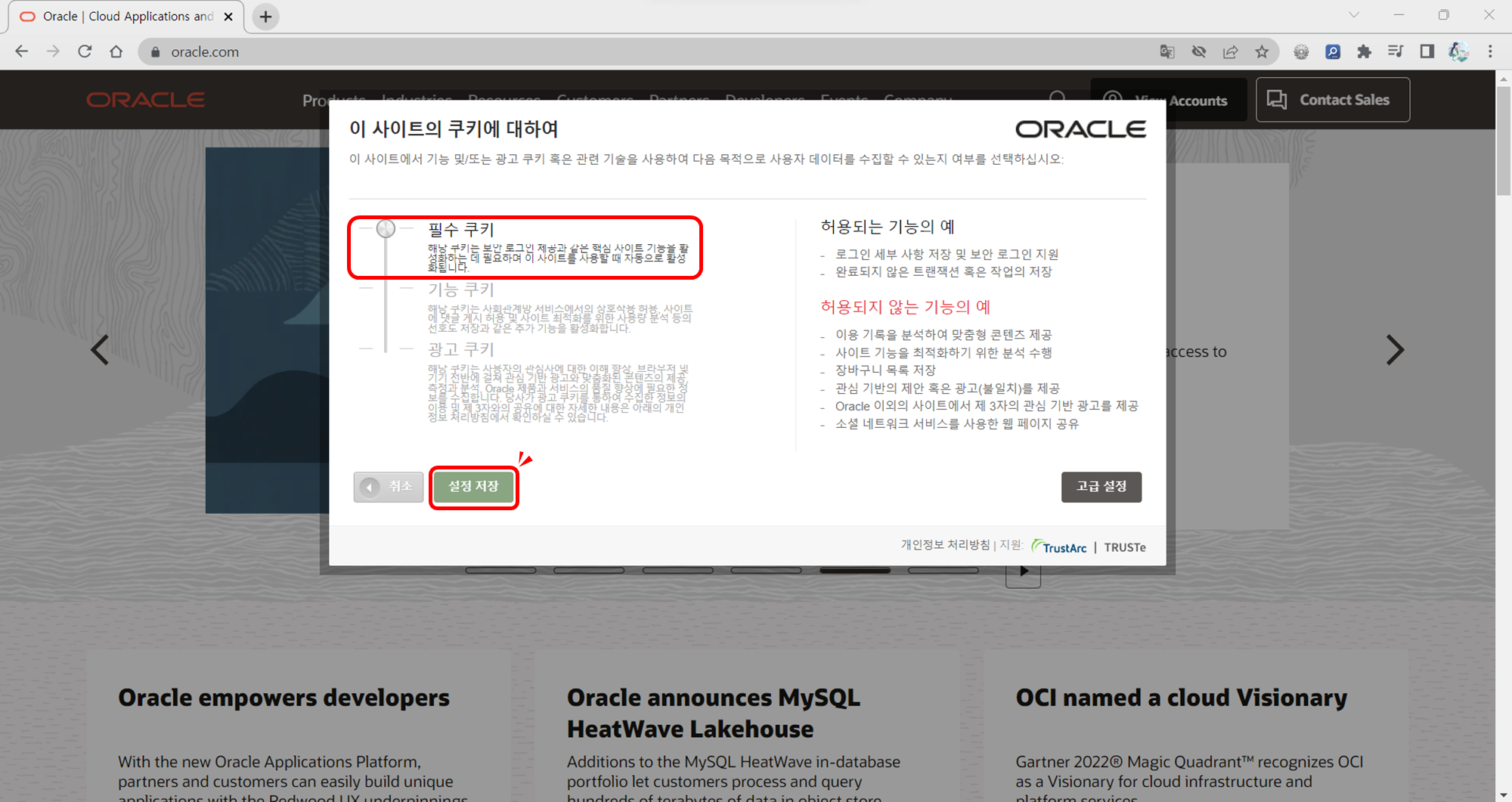Go to previous carousel slide arrow

point(100,350)
